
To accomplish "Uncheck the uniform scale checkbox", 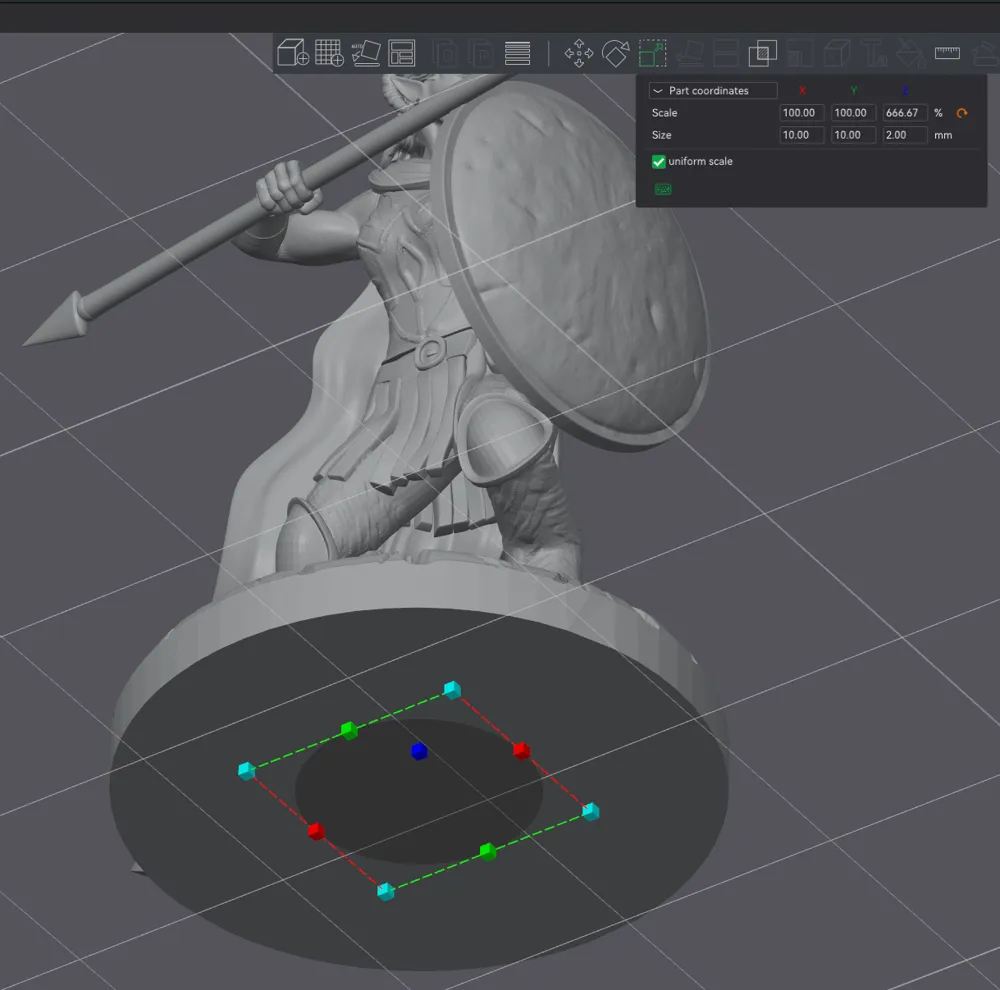I will (x=658, y=161).
